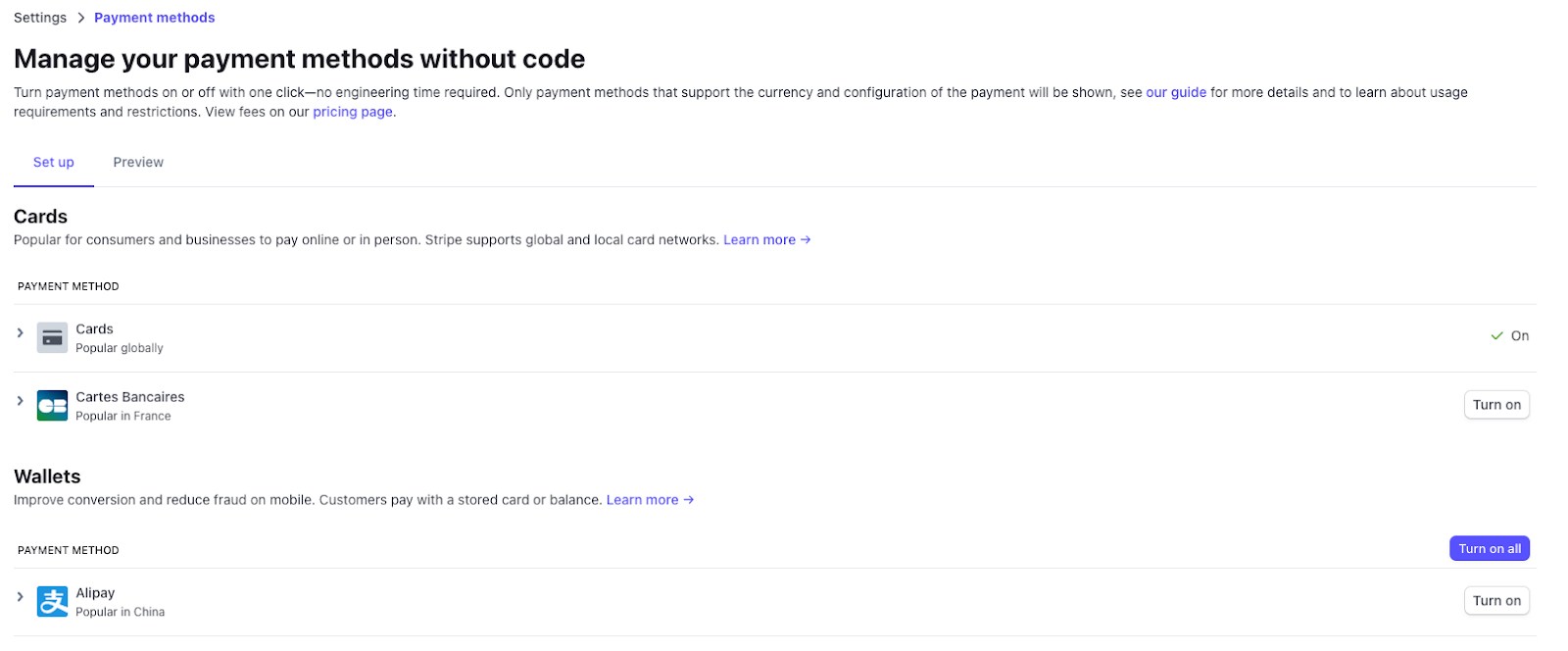The height and width of the screenshot is (651, 1568).
Task: Click the On status for Cards
Action: (1519, 336)
